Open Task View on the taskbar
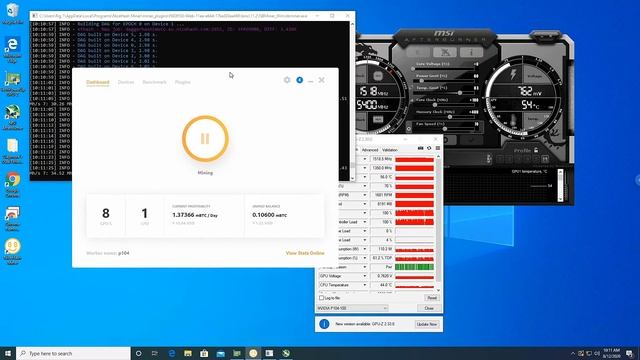 tap(155, 353)
